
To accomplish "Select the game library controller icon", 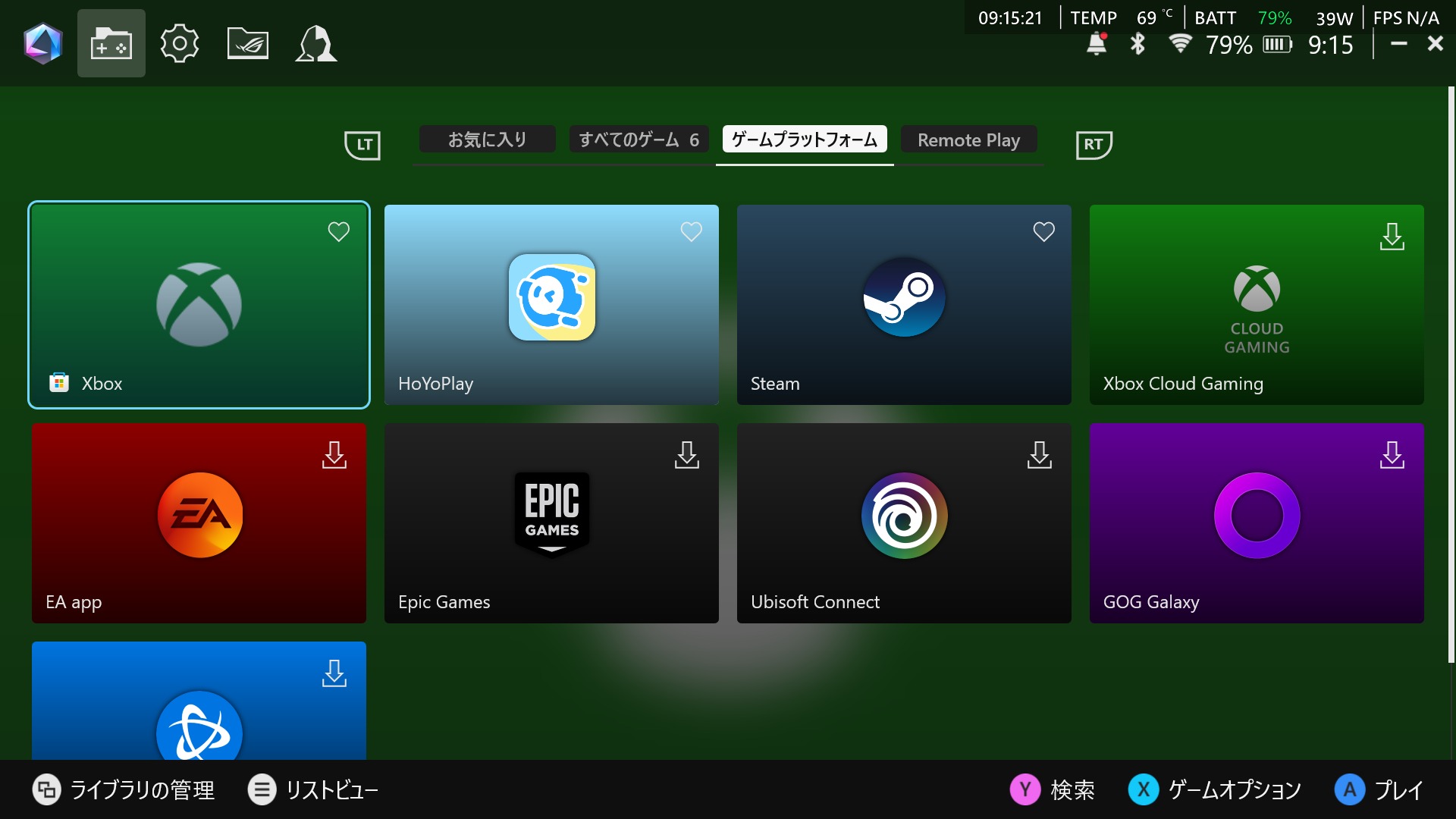I will tap(111, 43).
